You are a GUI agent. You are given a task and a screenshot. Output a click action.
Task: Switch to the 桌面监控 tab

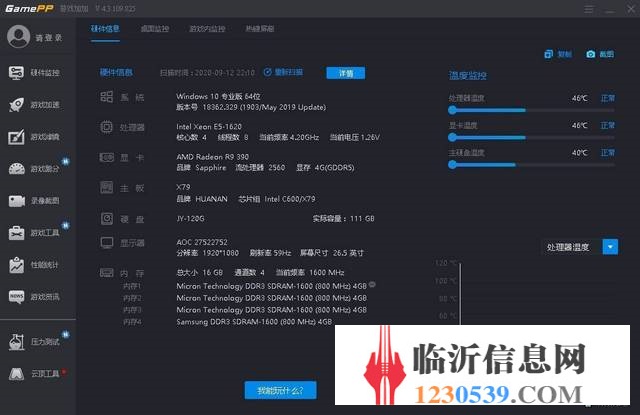155,29
